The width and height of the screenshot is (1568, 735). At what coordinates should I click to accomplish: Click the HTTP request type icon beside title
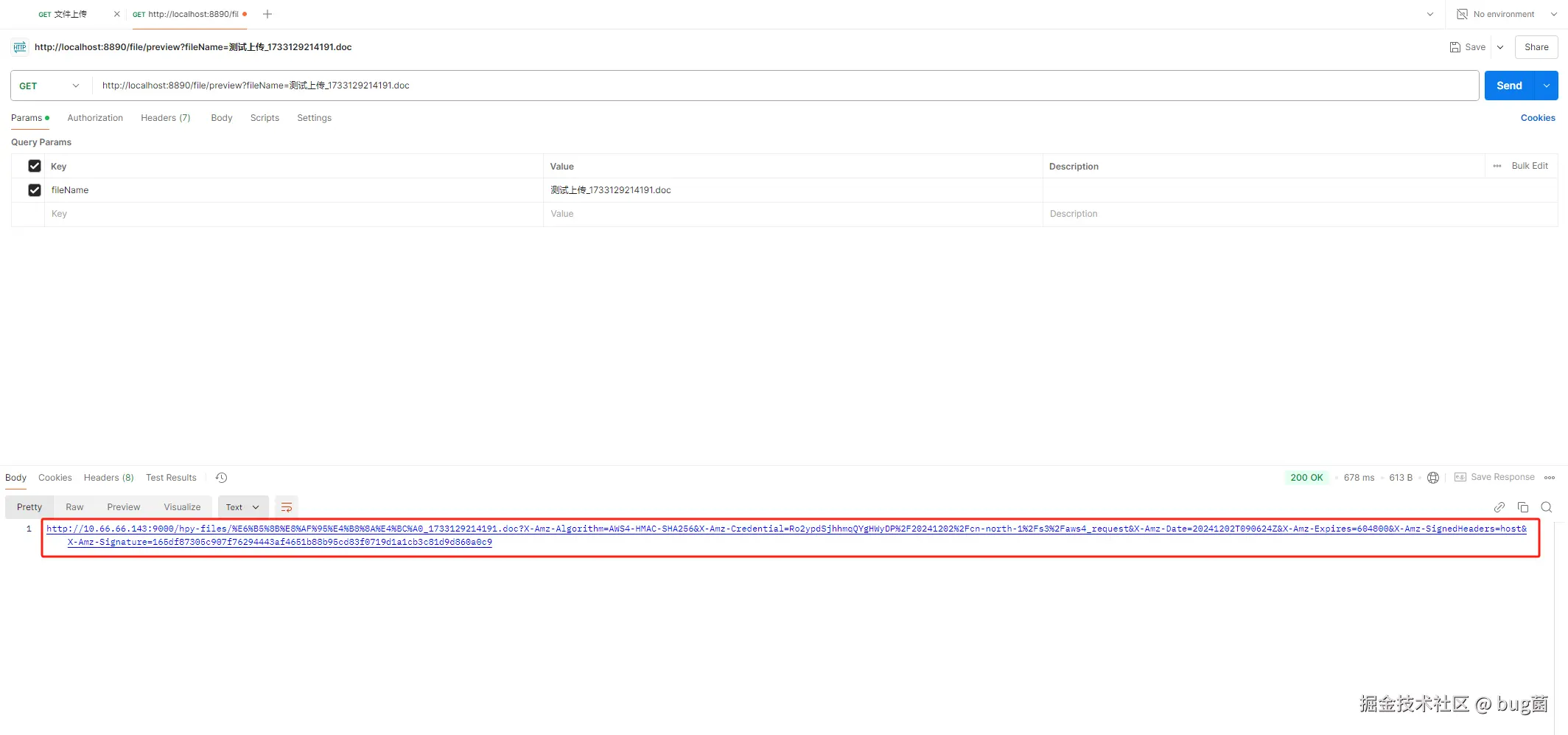(20, 47)
